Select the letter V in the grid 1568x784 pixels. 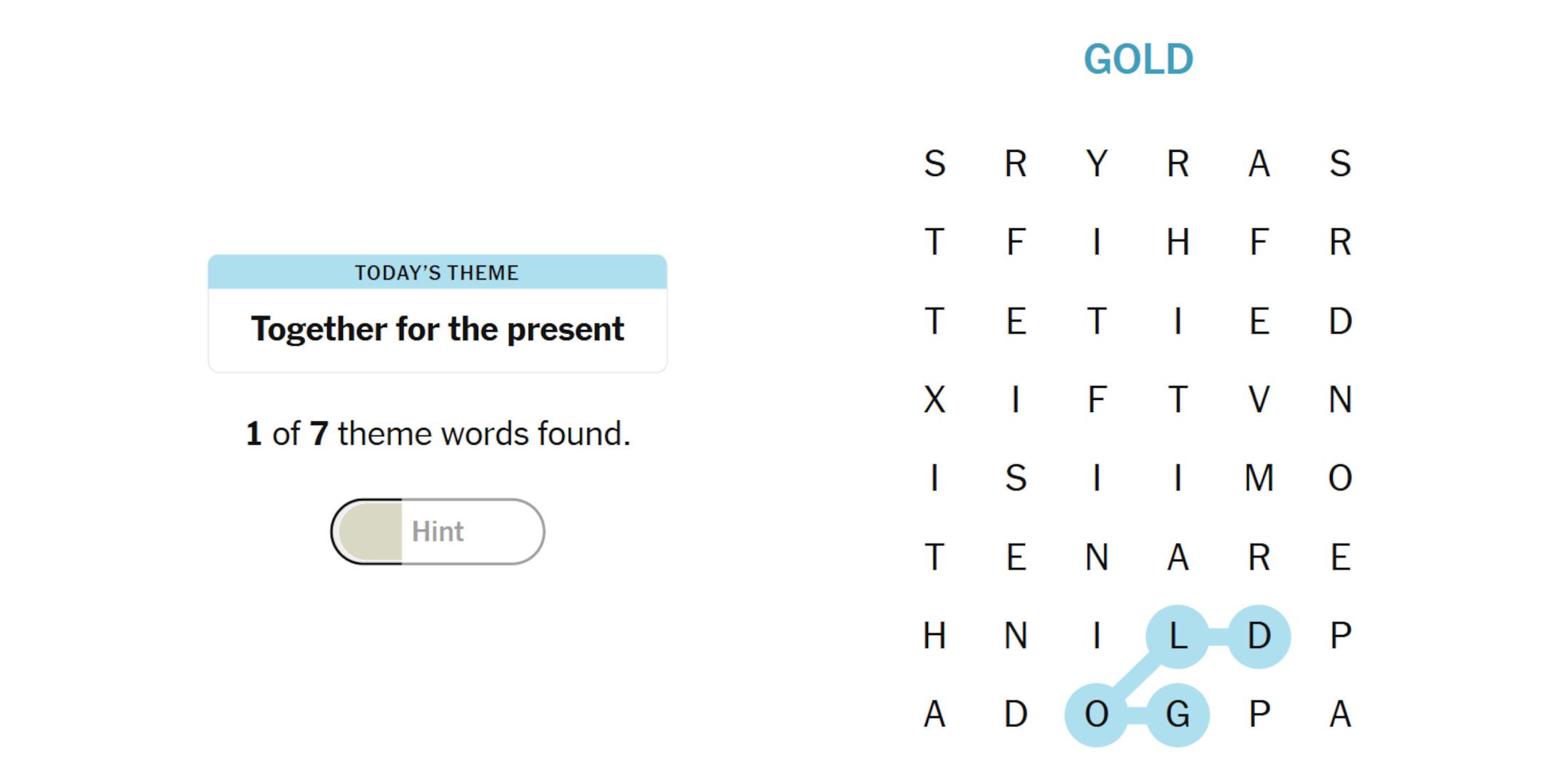[1259, 399]
